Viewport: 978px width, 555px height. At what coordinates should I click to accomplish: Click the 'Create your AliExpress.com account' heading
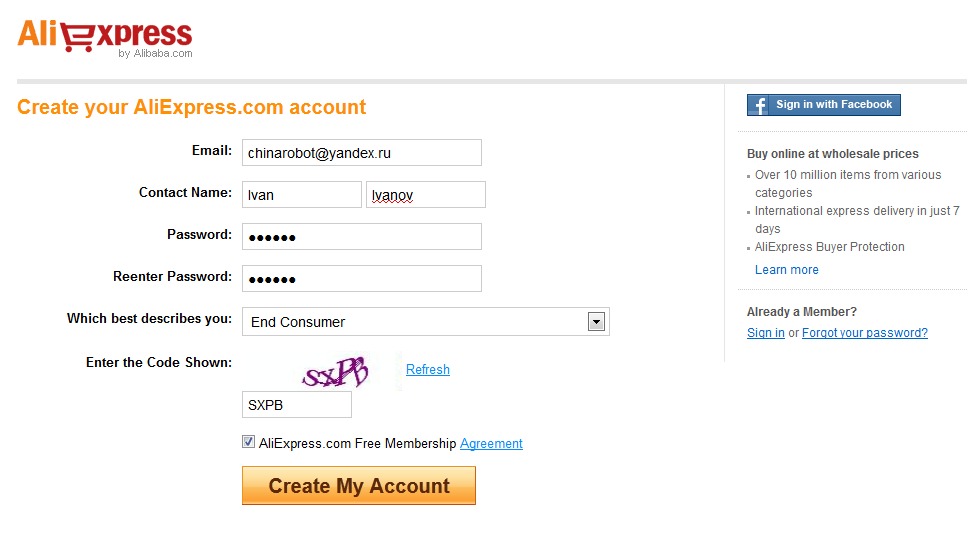191,107
